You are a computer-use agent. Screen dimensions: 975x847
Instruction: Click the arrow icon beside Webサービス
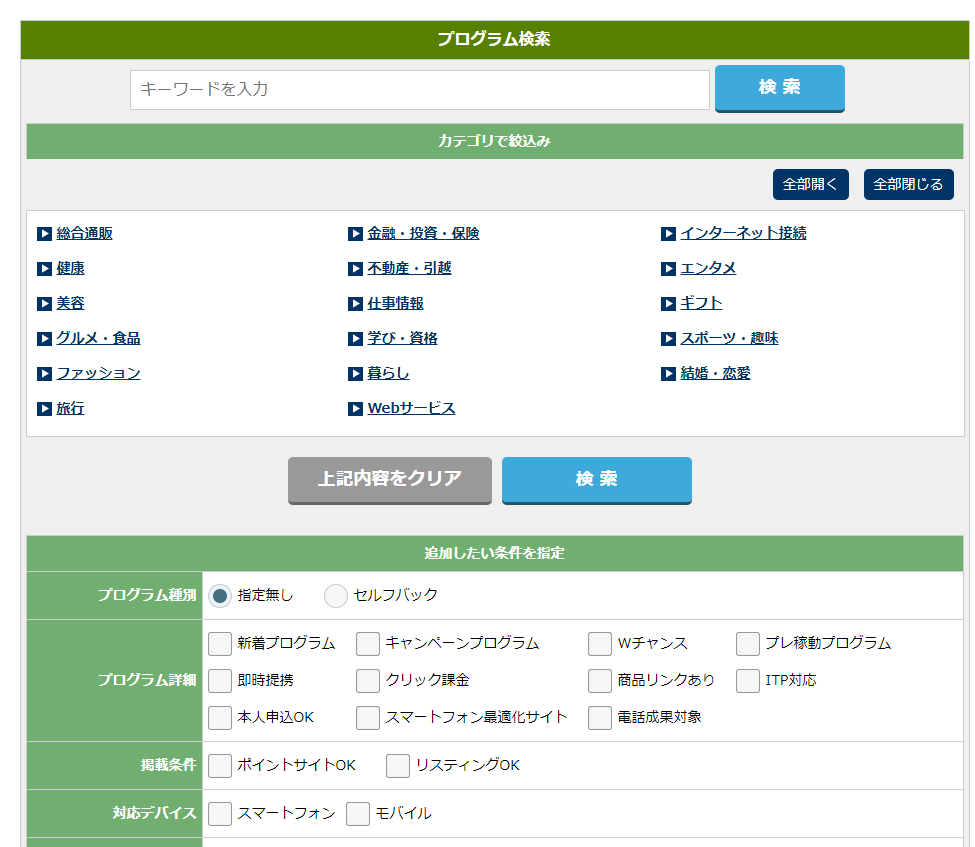355,409
